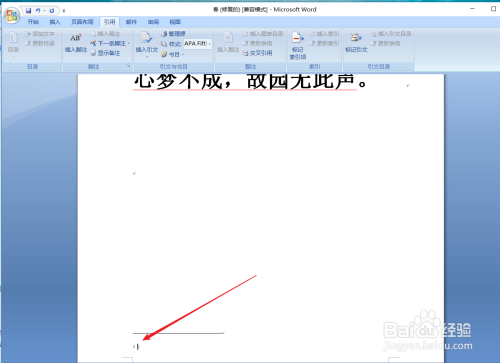Undo the last action
The image size is (500, 363).
tap(38, 11)
